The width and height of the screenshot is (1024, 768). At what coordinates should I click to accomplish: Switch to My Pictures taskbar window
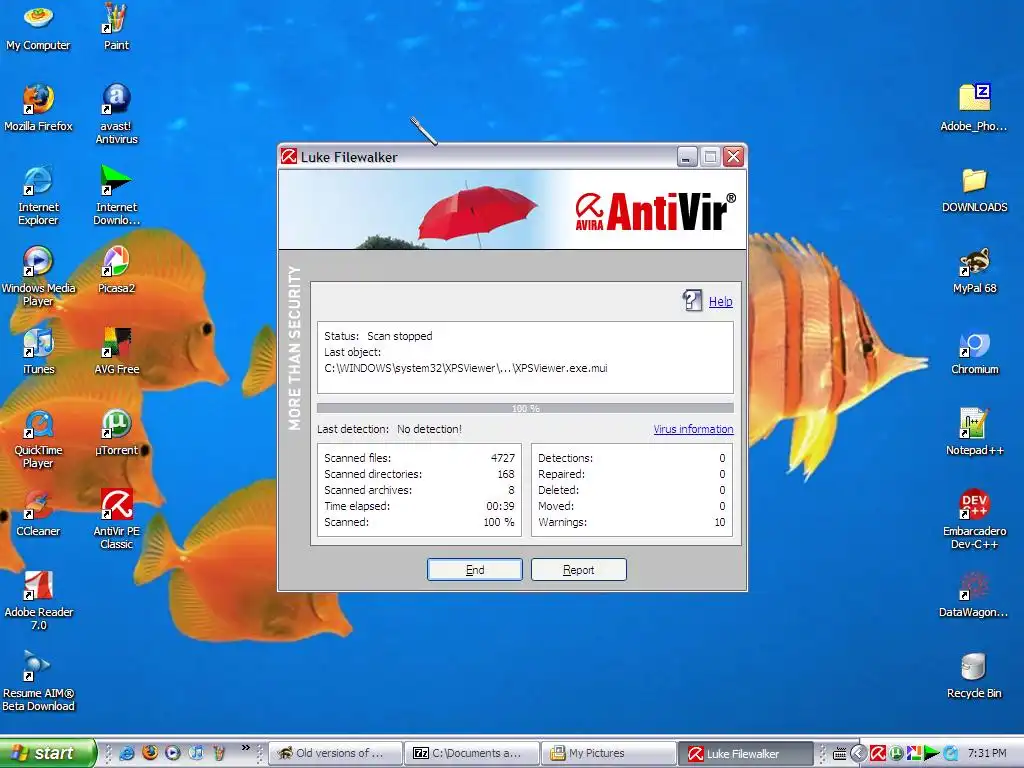(608, 753)
